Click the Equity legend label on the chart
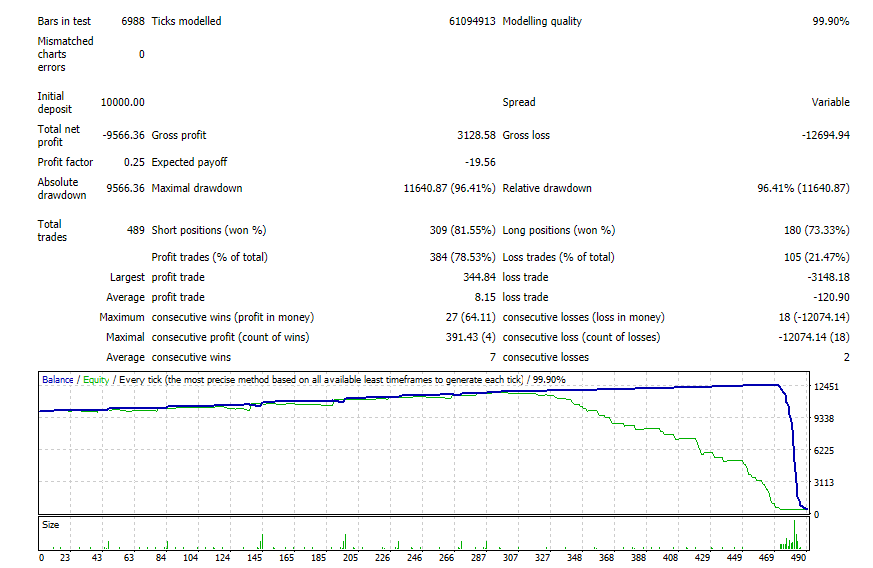Screen dimensions: 873x568 coord(96,380)
